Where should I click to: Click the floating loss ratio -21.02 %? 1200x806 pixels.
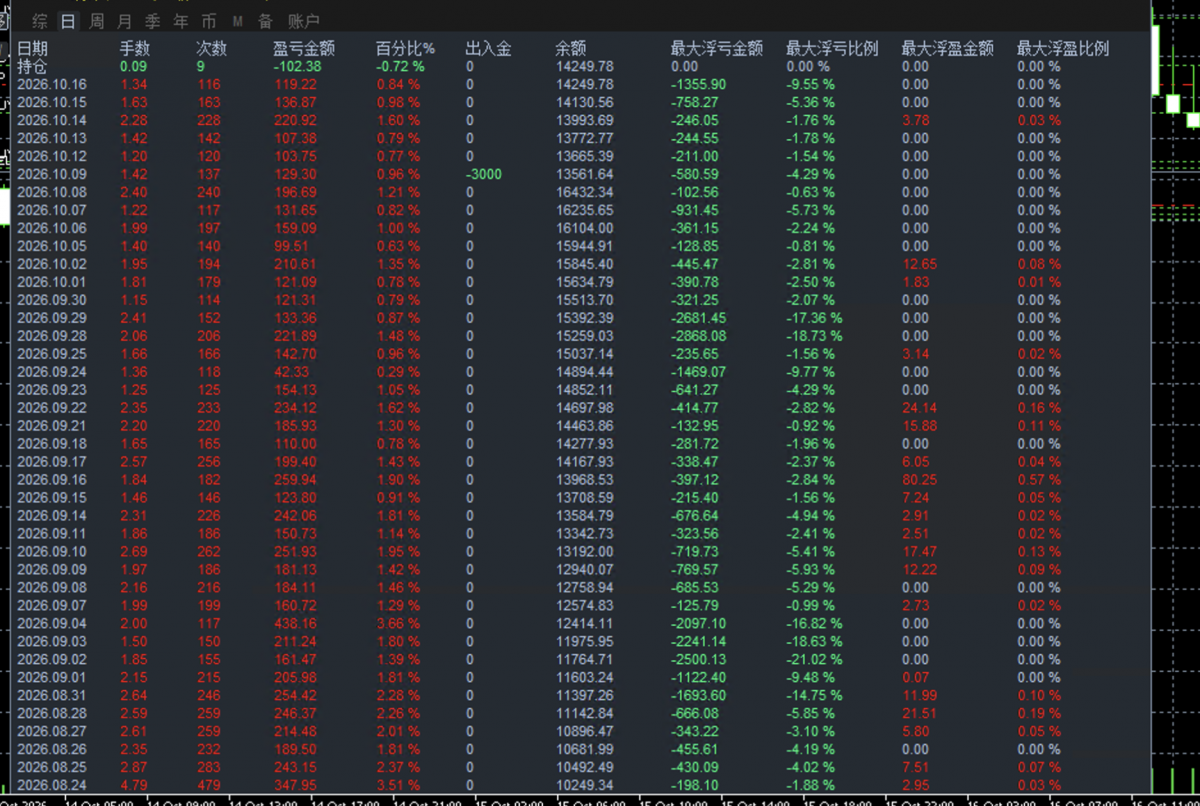(x=814, y=660)
